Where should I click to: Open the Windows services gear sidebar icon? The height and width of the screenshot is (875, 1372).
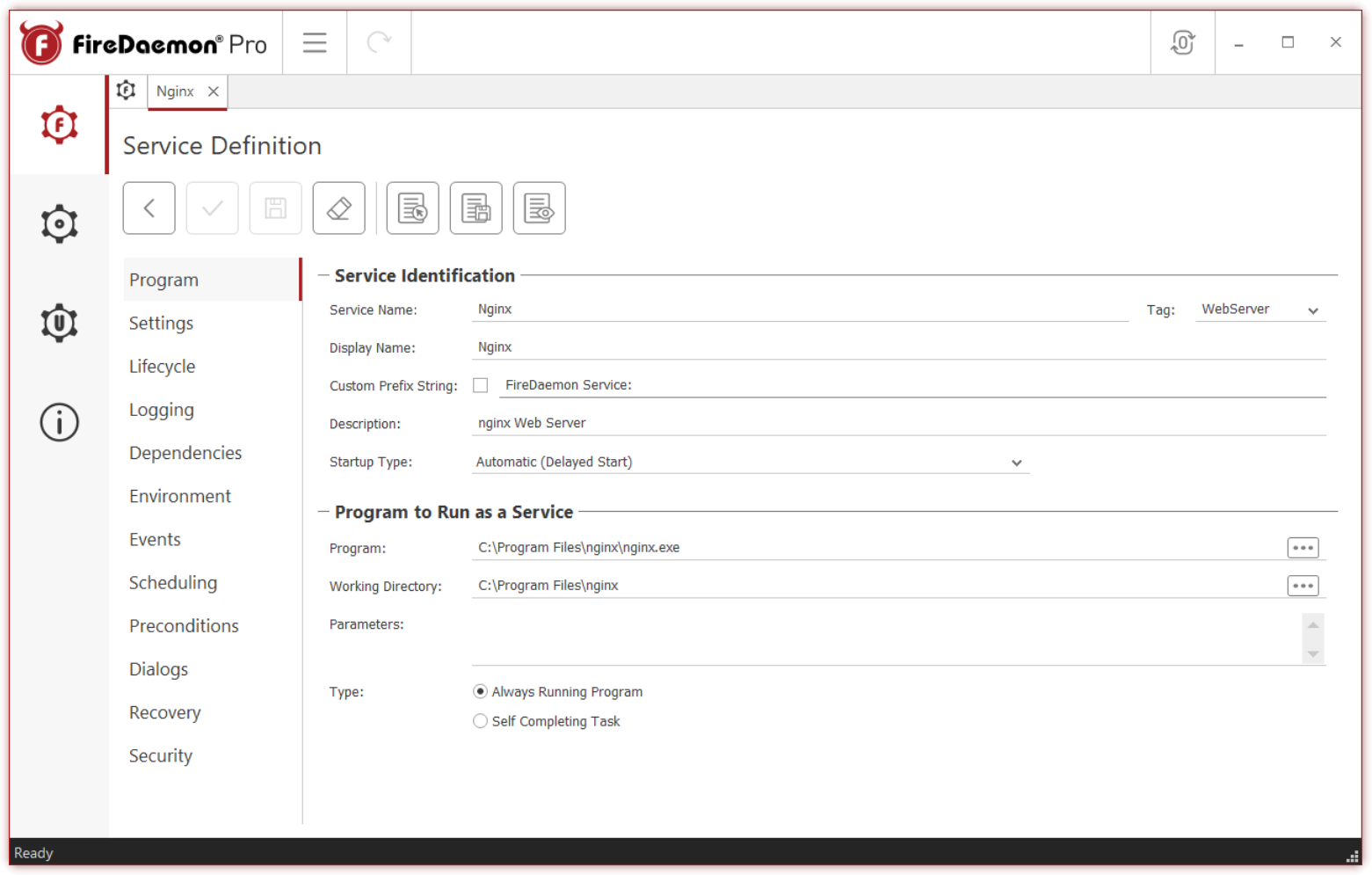pos(59,224)
